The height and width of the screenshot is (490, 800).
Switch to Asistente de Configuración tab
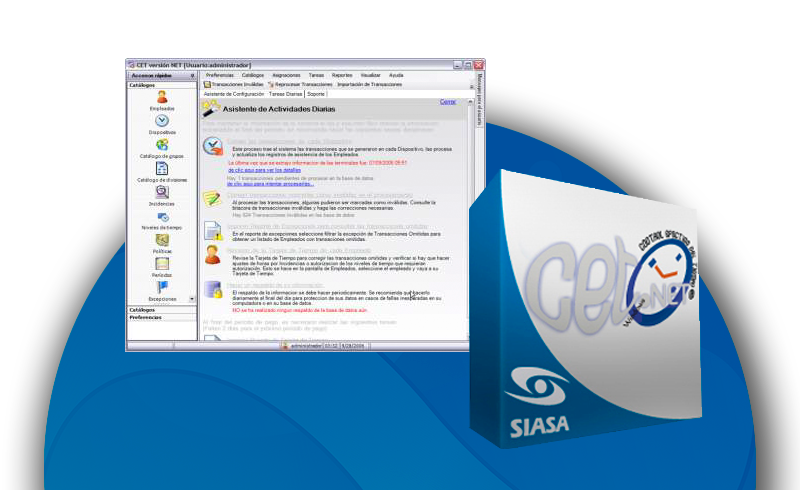[x=234, y=94]
